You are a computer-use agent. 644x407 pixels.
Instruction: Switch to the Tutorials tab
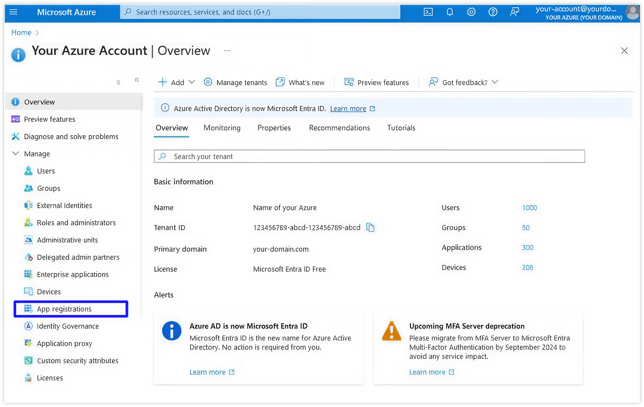(x=401, y=128)
